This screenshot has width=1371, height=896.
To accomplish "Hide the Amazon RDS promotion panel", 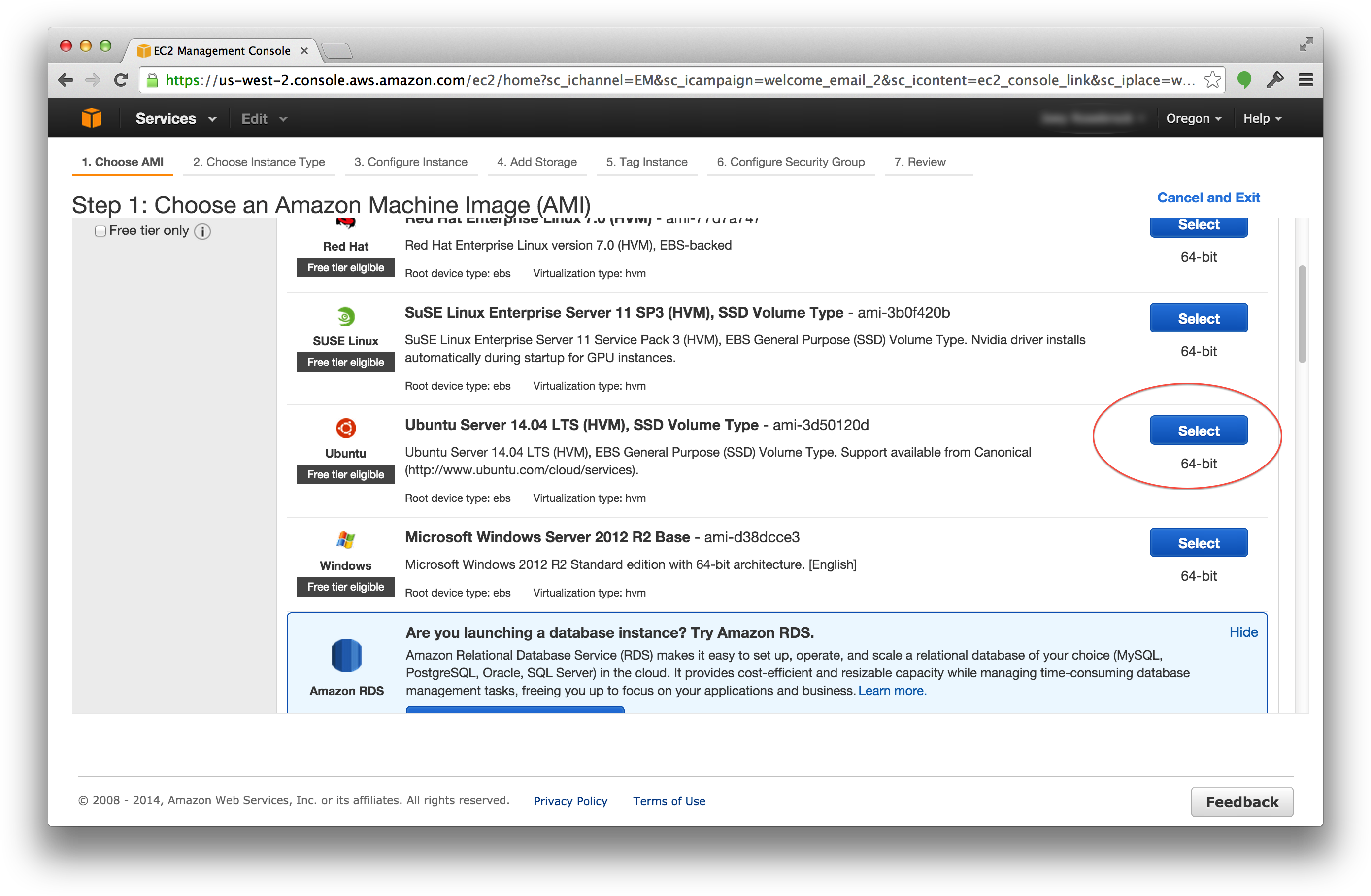I will 1243,631.
